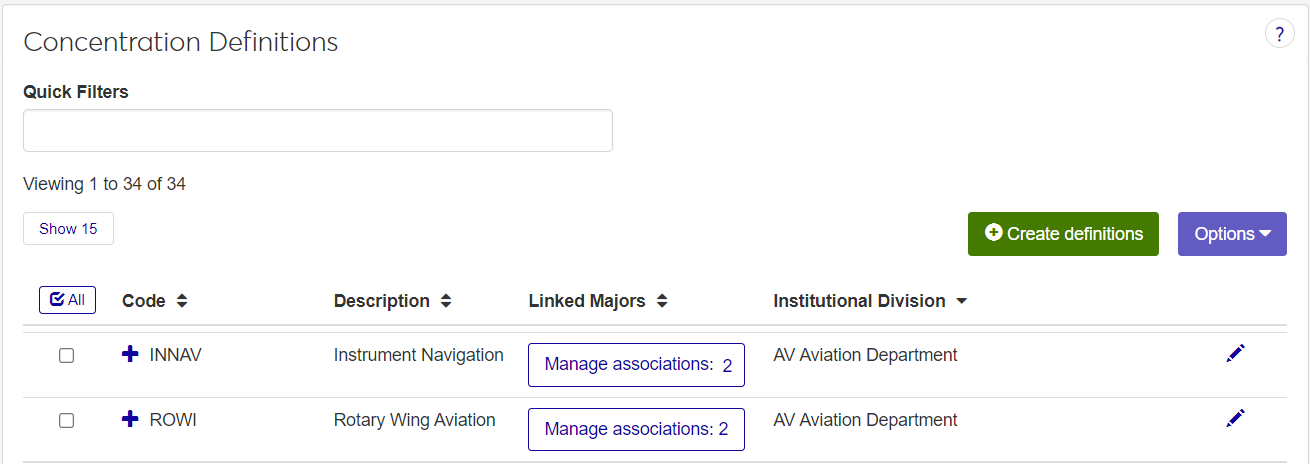Click the pencil edit icon for ROWI

[x=1235, y=418]
